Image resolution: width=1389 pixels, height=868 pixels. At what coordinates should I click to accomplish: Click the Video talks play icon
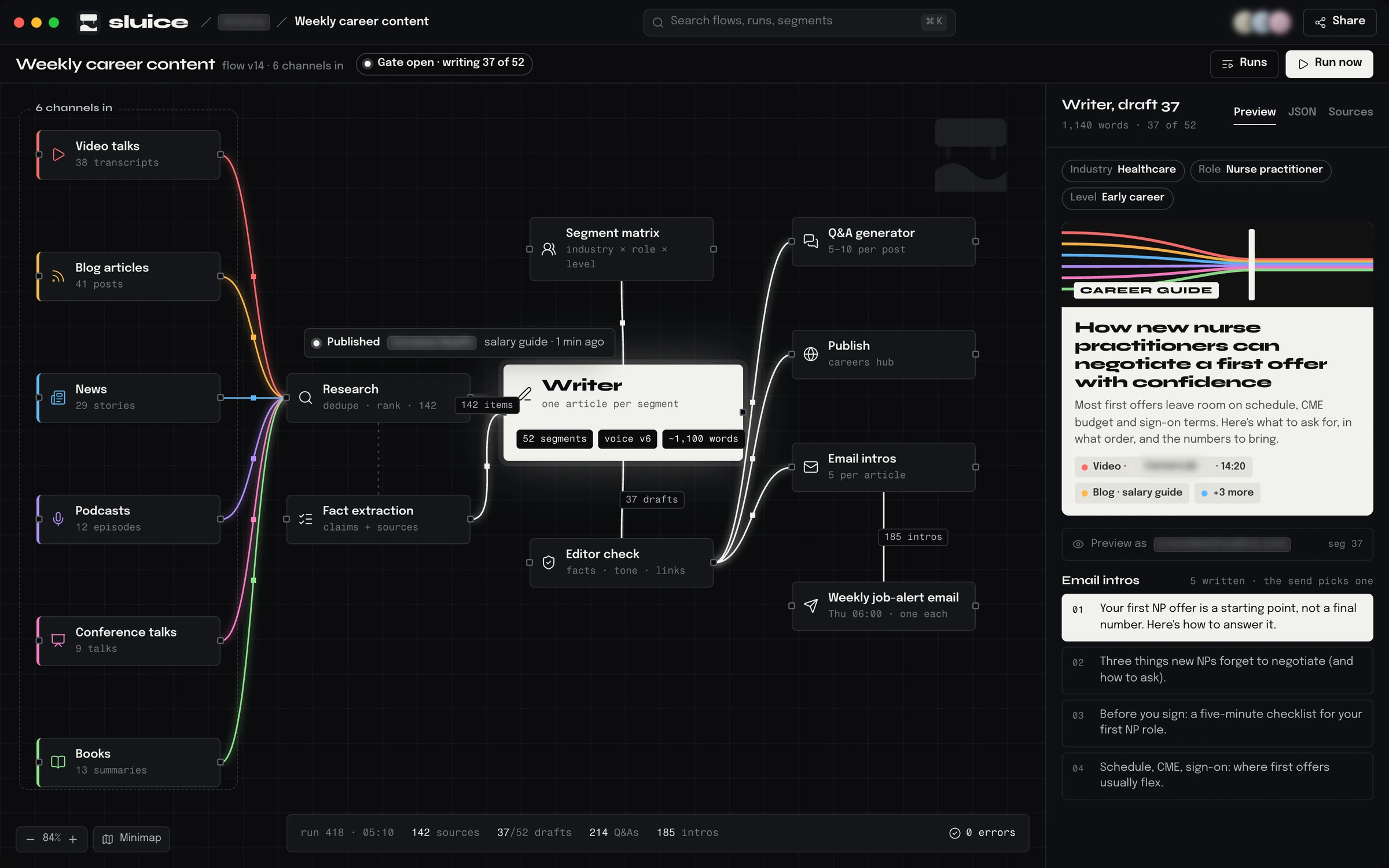point(58,155)
